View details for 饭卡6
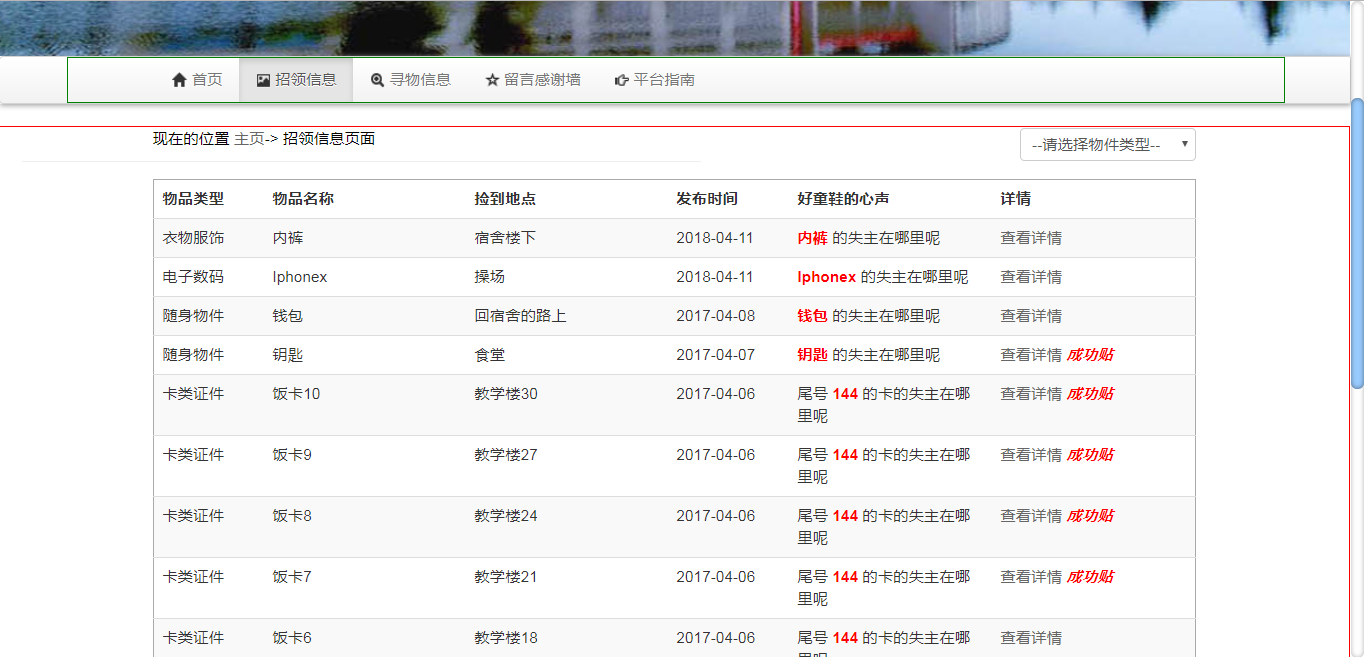The image size is (1364, 657). pyautogui.click(x=1031, y=638)
